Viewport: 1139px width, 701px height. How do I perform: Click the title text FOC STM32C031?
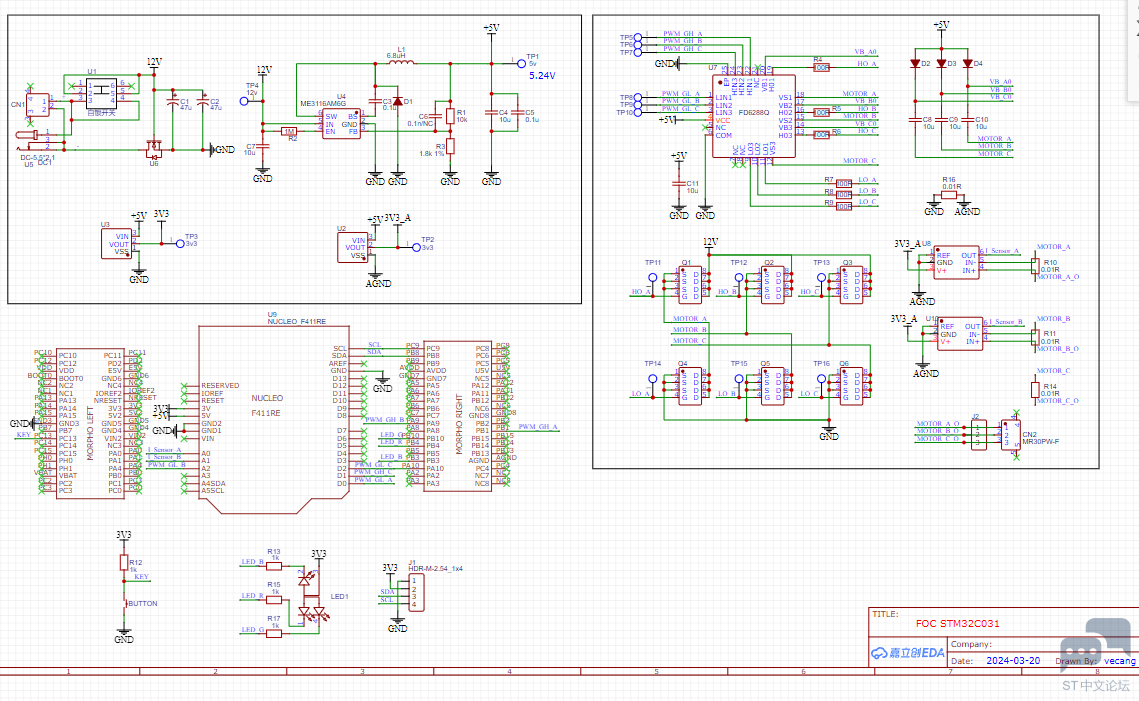coord(957,623)
